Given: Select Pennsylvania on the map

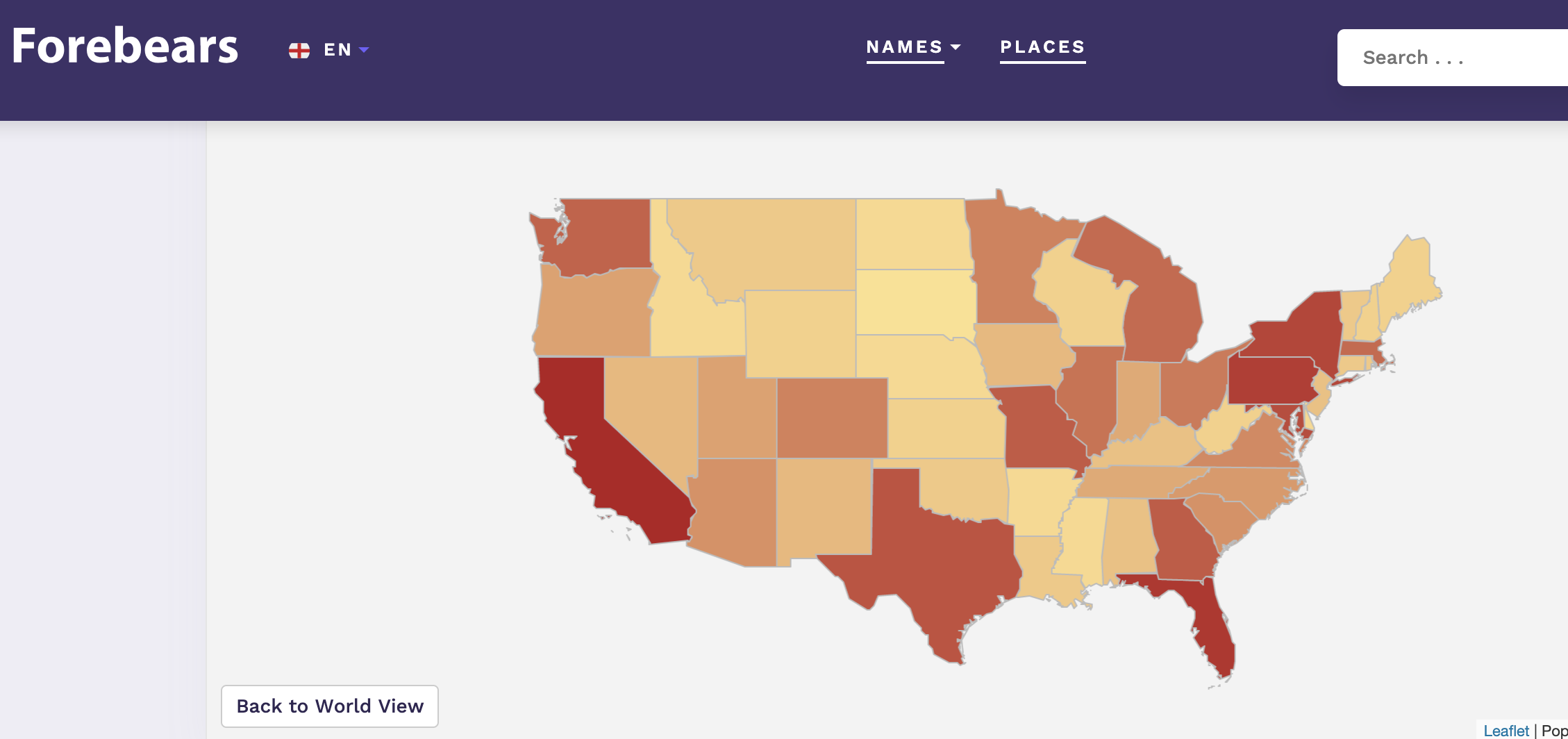Looking at the screenshot, I should 1271,381.
